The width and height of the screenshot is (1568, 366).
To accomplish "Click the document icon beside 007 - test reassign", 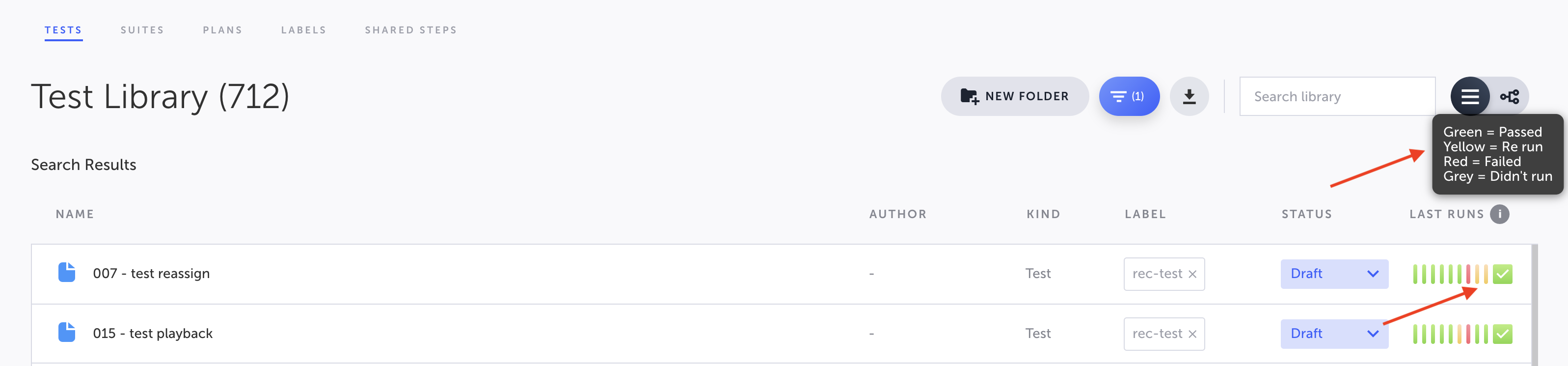I will pyautogui.click(x=67, y=272).
